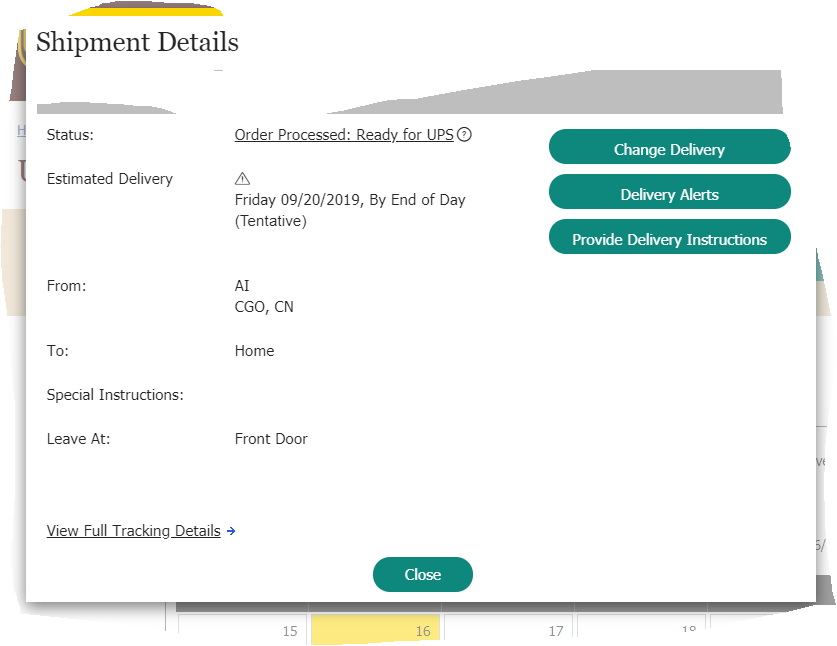
Task: Select Provide Delivery Instructions
Action: tap(669, 237)
